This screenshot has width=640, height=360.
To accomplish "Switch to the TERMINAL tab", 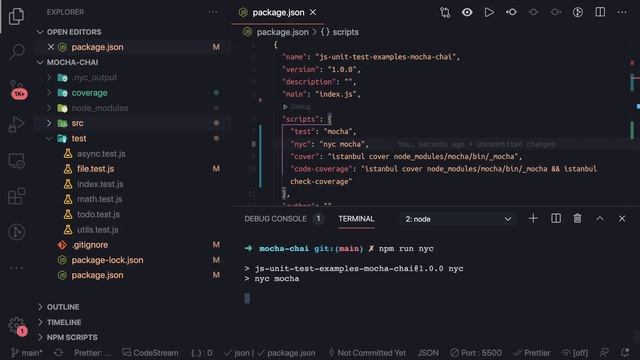I will click(356, 219).
